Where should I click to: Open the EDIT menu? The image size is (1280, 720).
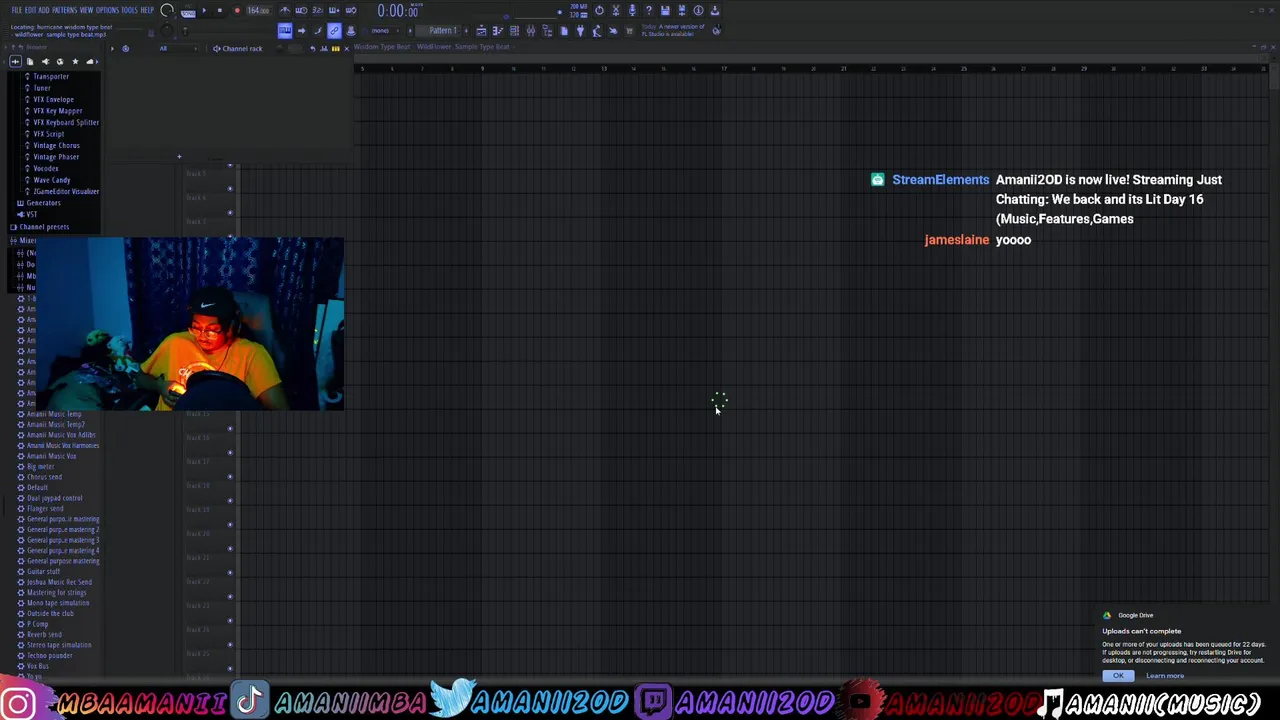point(31,10)
